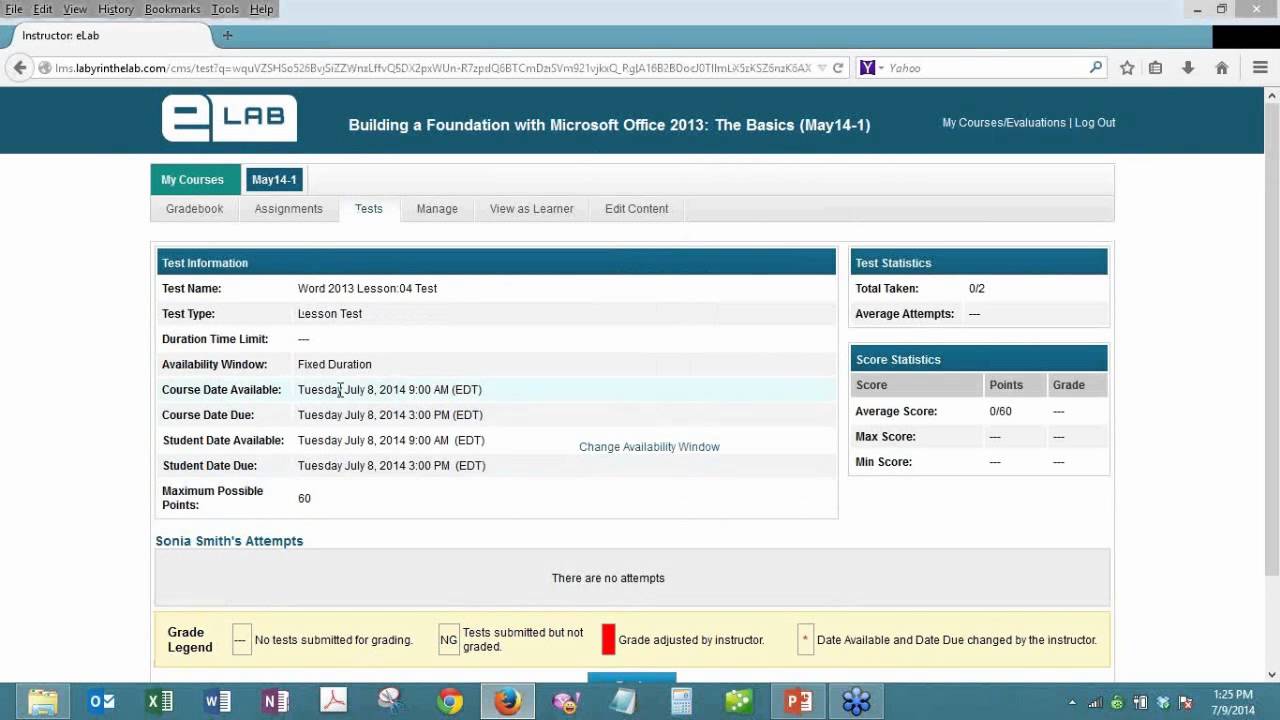1280x720 pixels.
Task: Click the search magnifier in Yahoo box
Action: coord(1096,68)
